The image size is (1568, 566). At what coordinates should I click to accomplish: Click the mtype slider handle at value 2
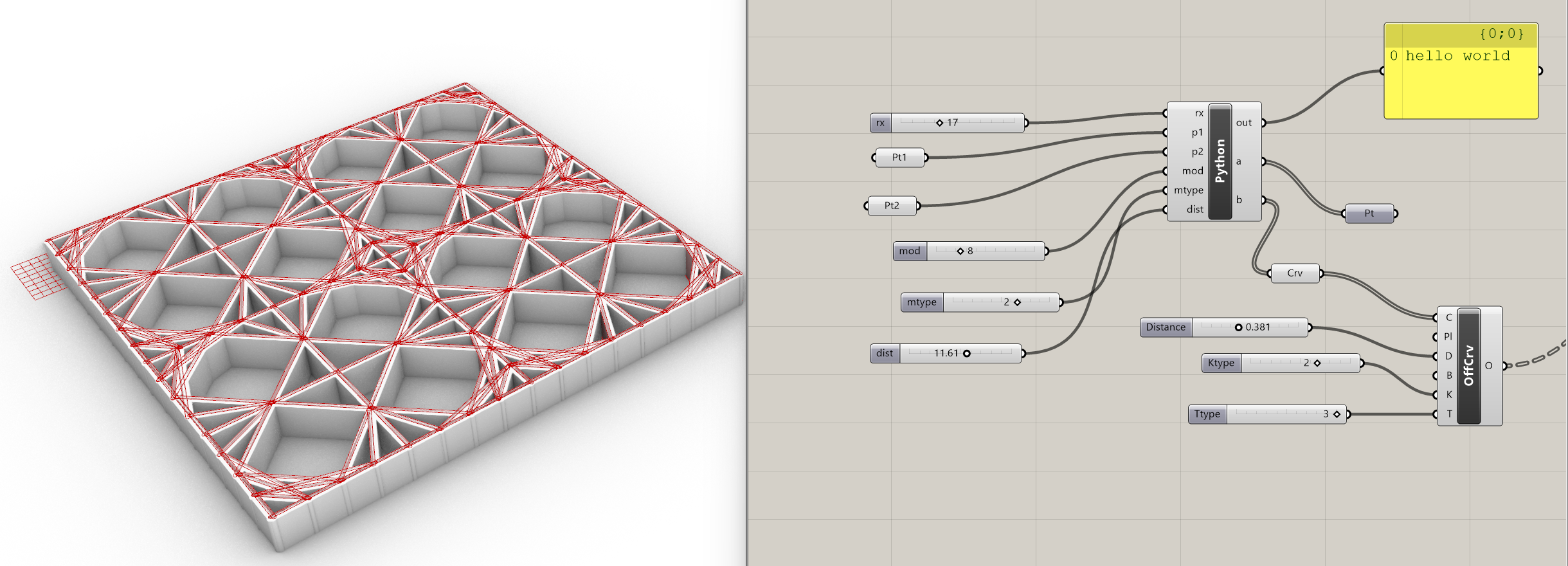(1017, 302)
